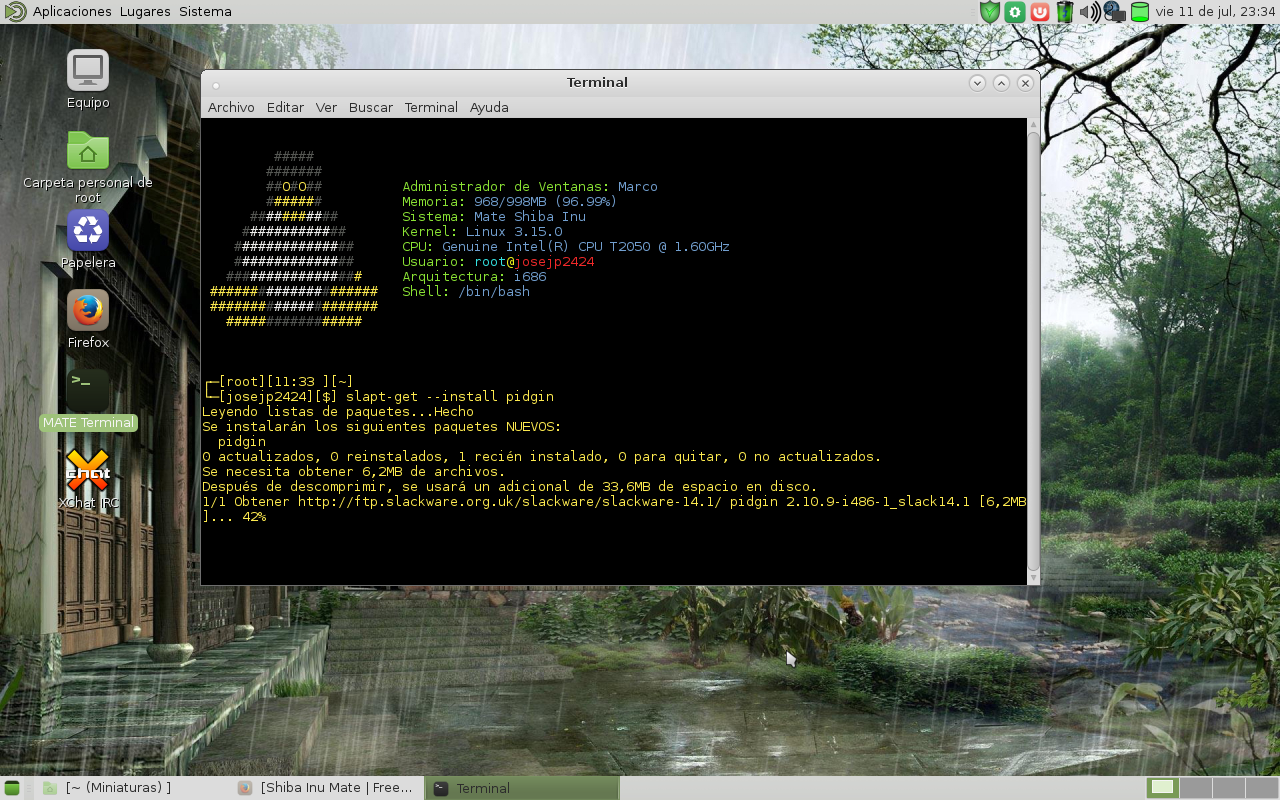Open the Archivo menu in Terminal

[x=231, y=107]
